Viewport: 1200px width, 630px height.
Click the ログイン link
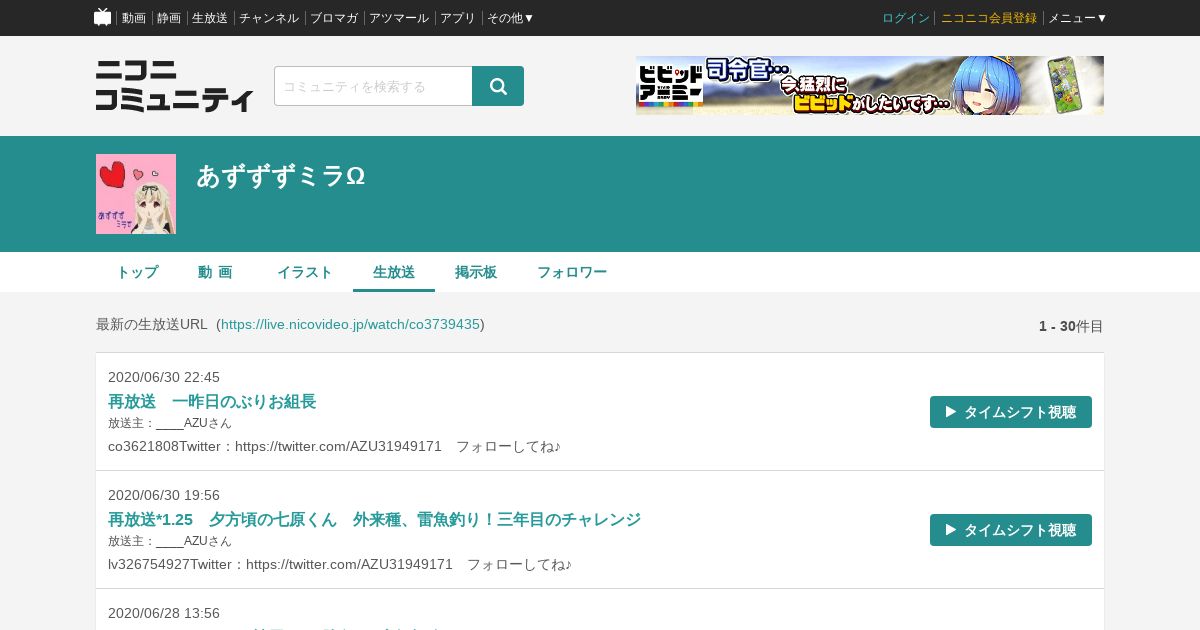click(906, 18)
